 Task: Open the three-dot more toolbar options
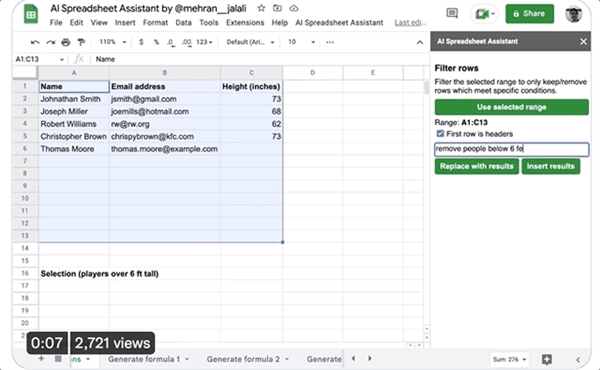coord(330,42)
